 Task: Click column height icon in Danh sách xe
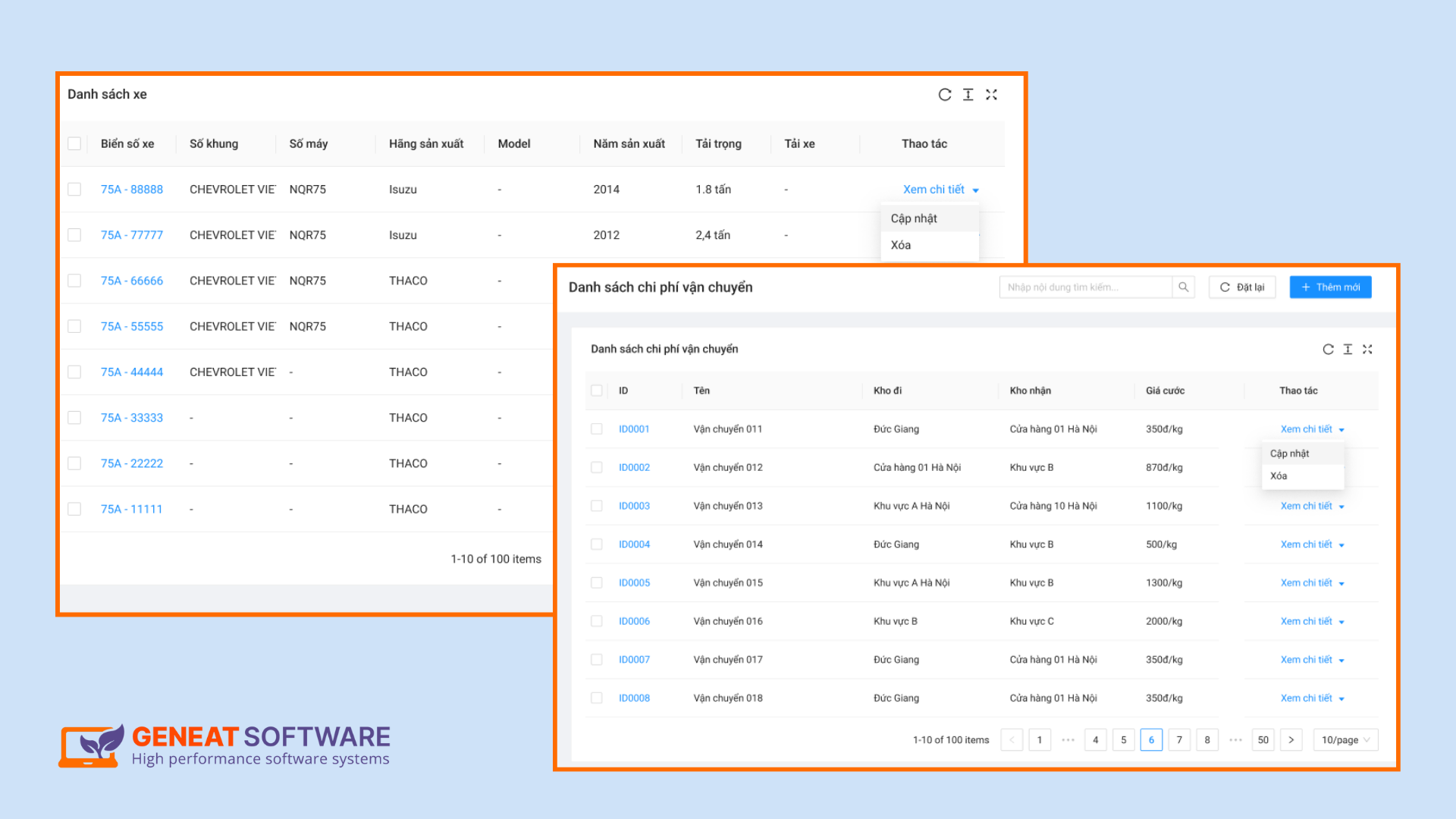point(968,95)
